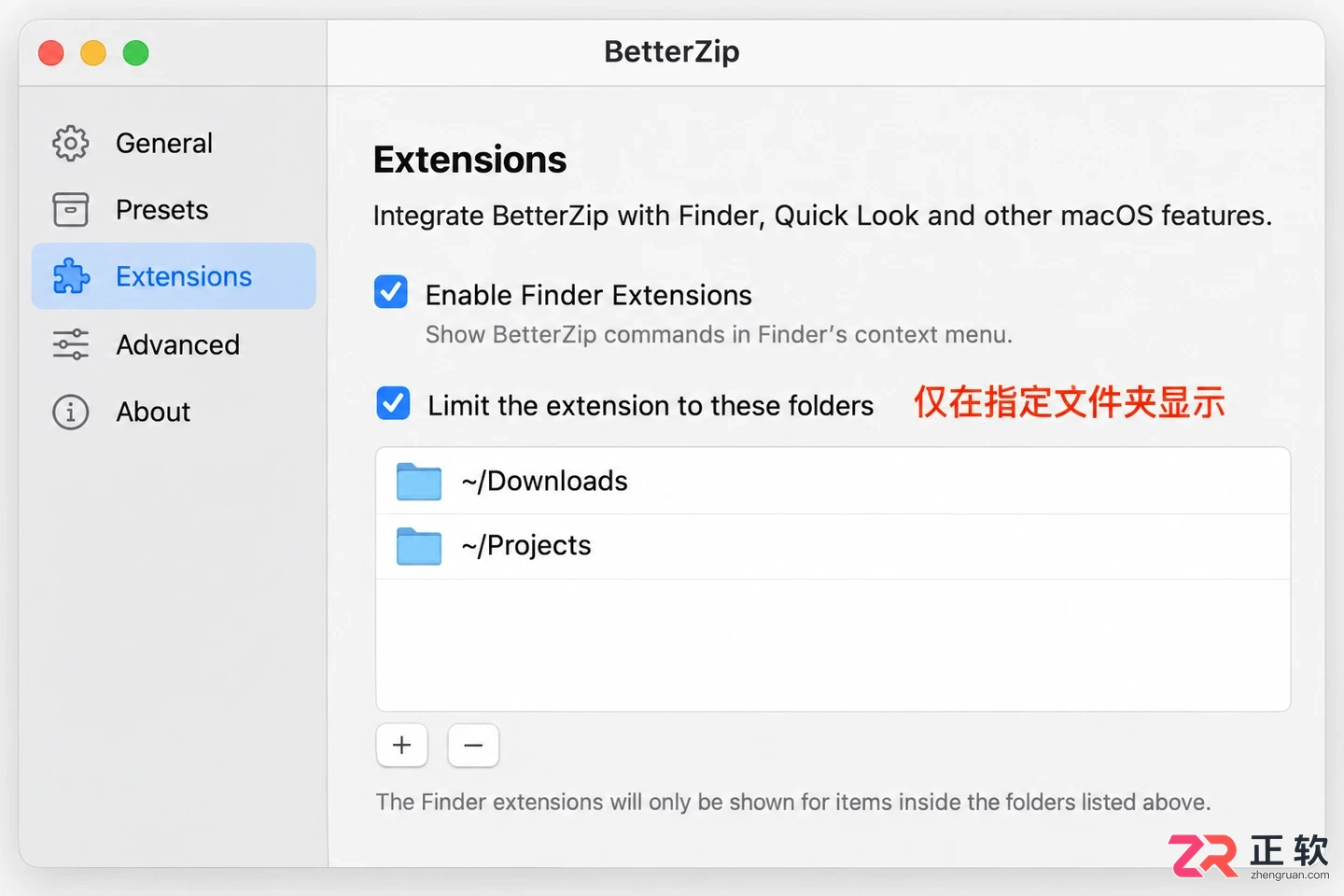
Task: Click the green zoom window button
Action: point(136,53)
